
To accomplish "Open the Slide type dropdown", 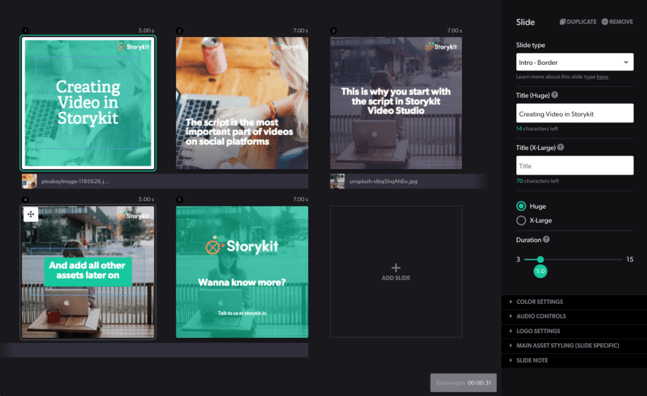I will (x=575, y=62).
